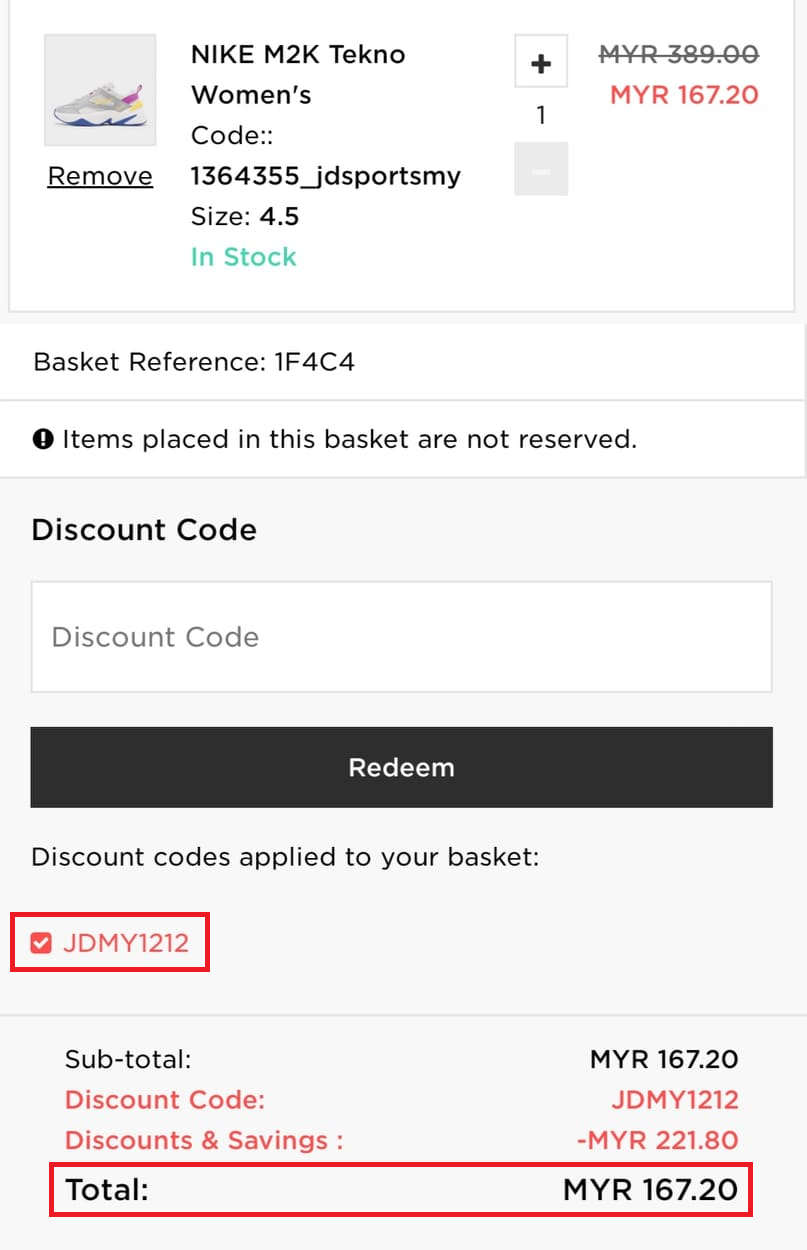
Task: Click the red MYR 167.20 sale price
Action: tap(684, 96)
